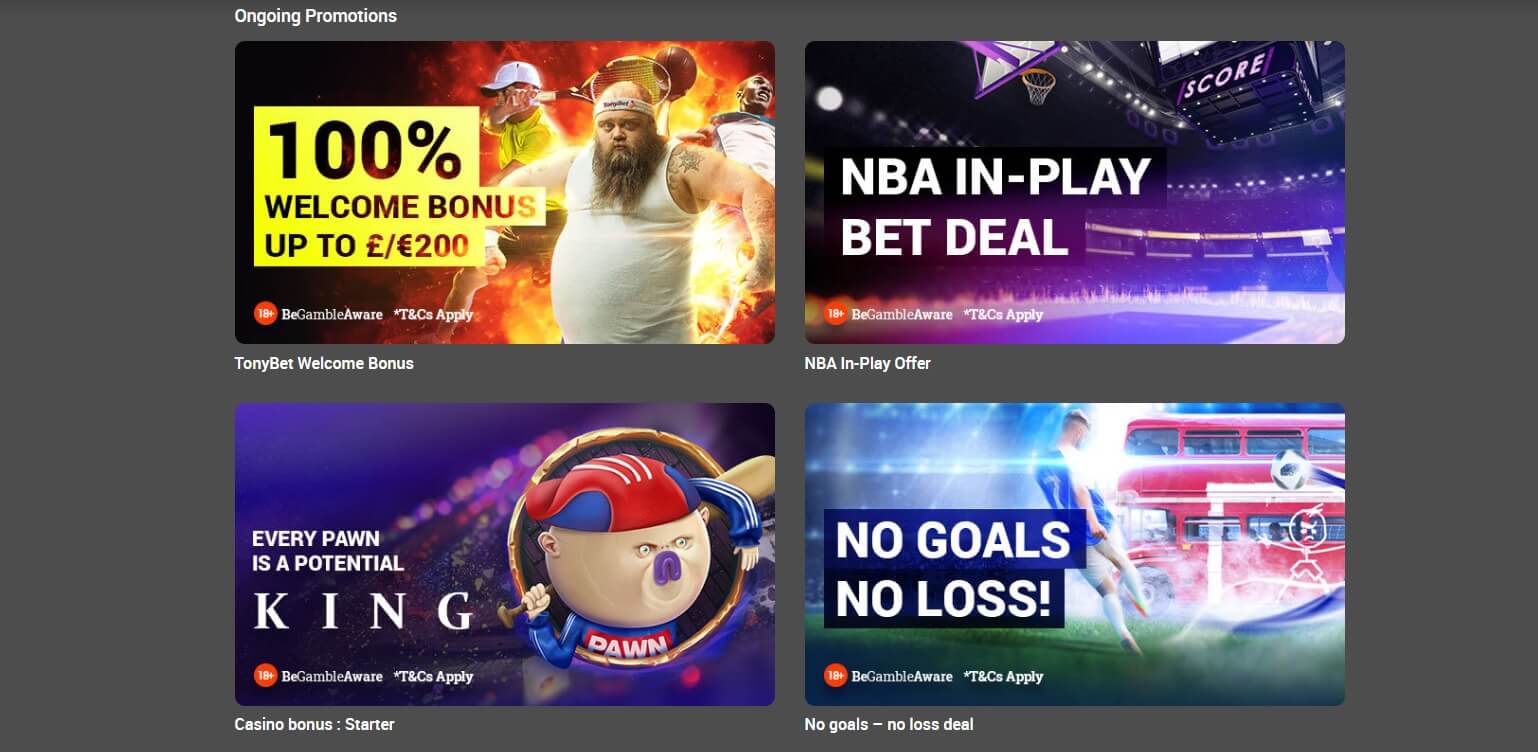Click T&Cs Apply on No Goals banner
The image size is (1538, 752).
1003,676
